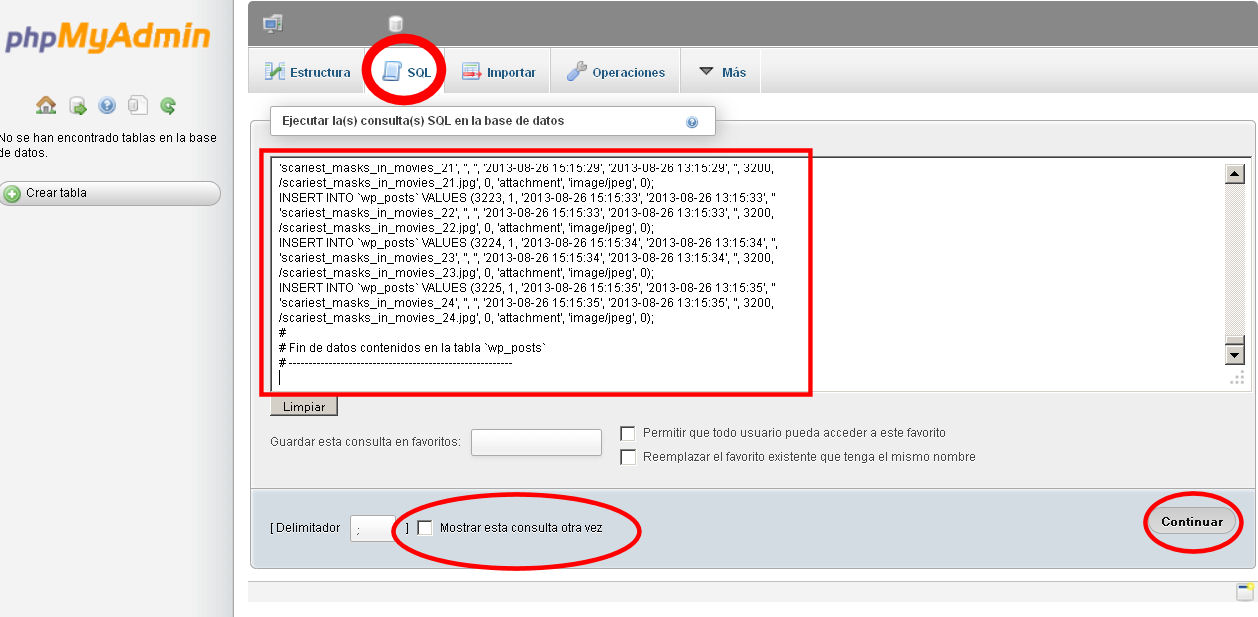Toggle 'Mostrar esta consulta otra vez' checkbox
1258x617 pixels.
pyautogui.click(x=425, y=527)
